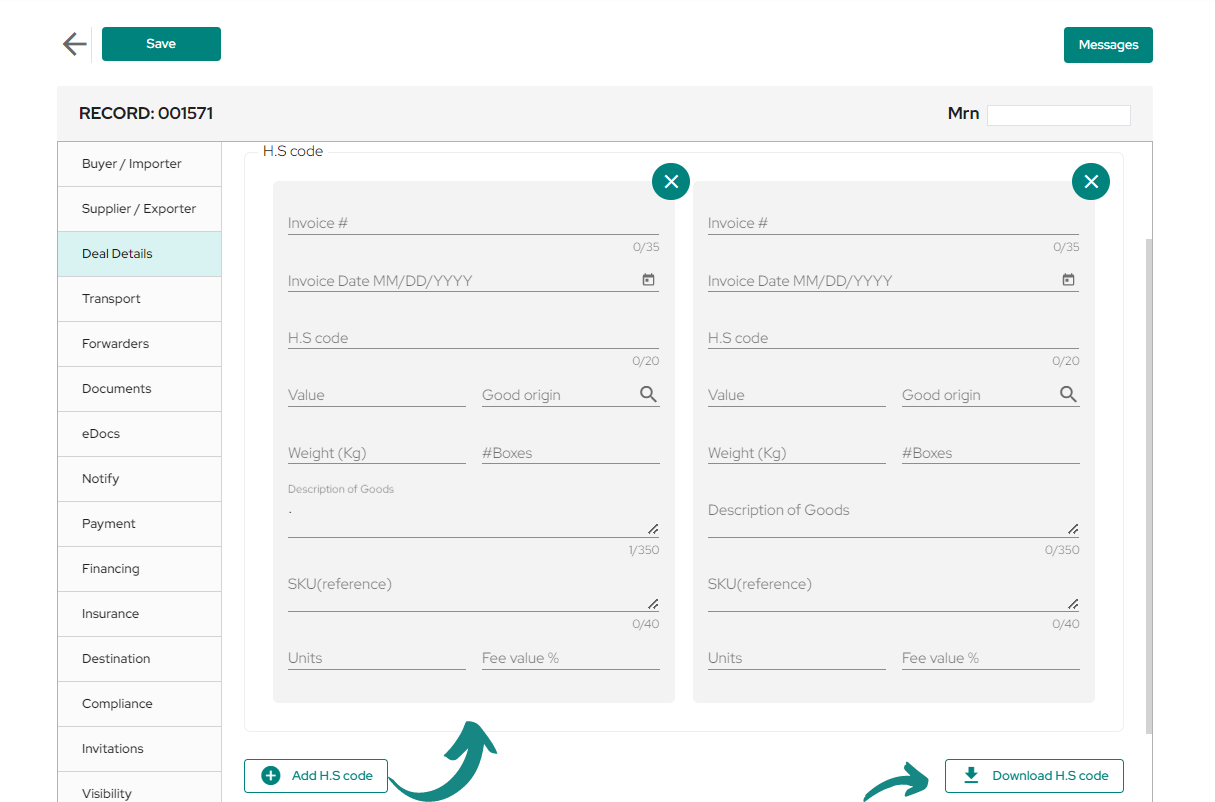The image size is (1215, 802).
Task: Click download icon on Download H.S code
Action: pyautogui.click(x=971, y=775)
